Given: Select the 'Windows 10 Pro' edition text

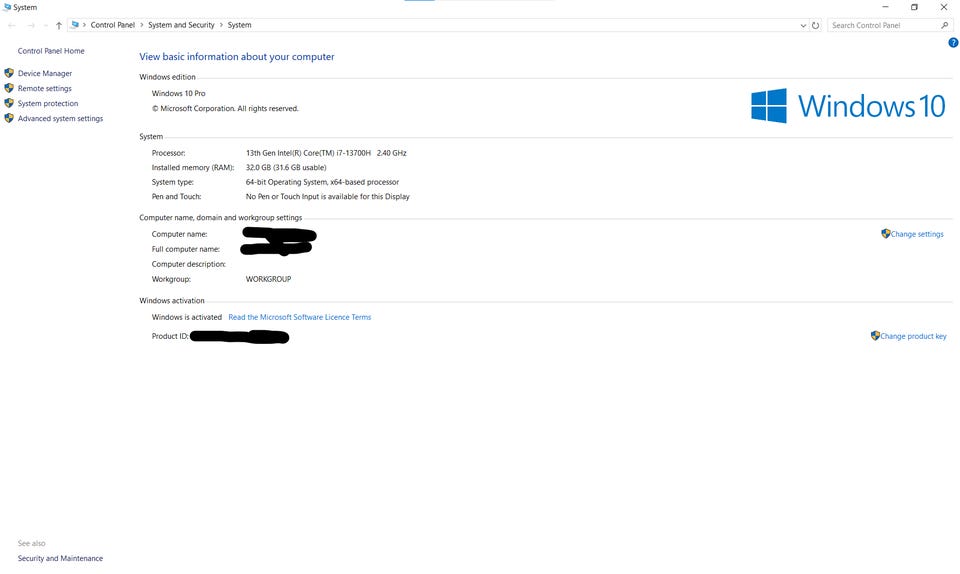Looking at the screenshot, I should pos(178,94).
